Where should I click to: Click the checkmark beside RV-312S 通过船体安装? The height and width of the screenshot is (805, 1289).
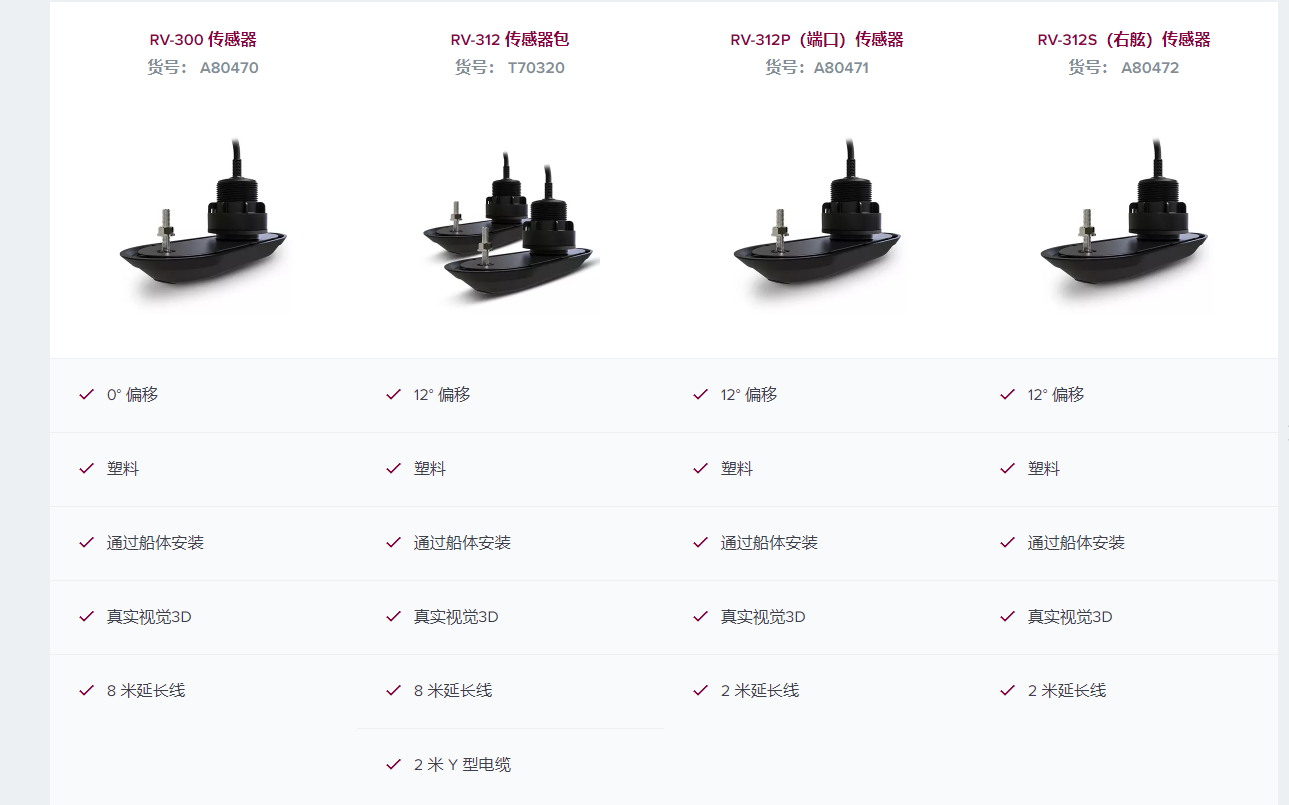1007,543
